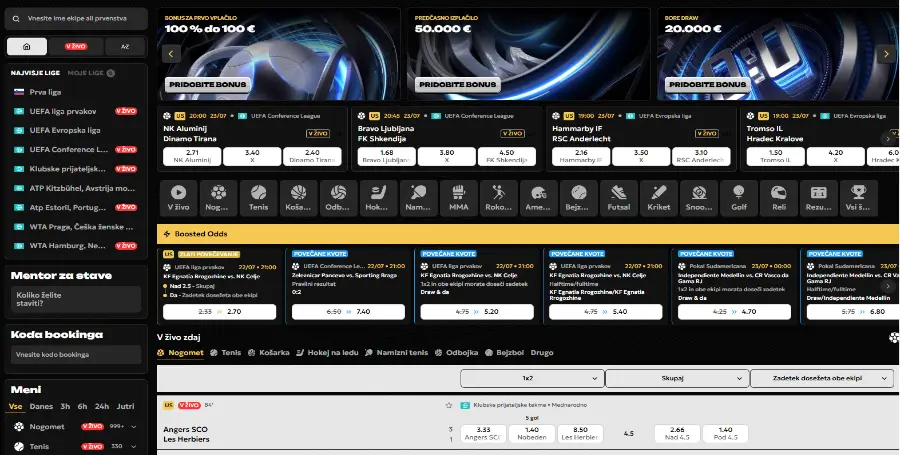This screenshot has height=455, width=900.
Task: Expand Nogomet in the Meni list
Action: [134, 427]
